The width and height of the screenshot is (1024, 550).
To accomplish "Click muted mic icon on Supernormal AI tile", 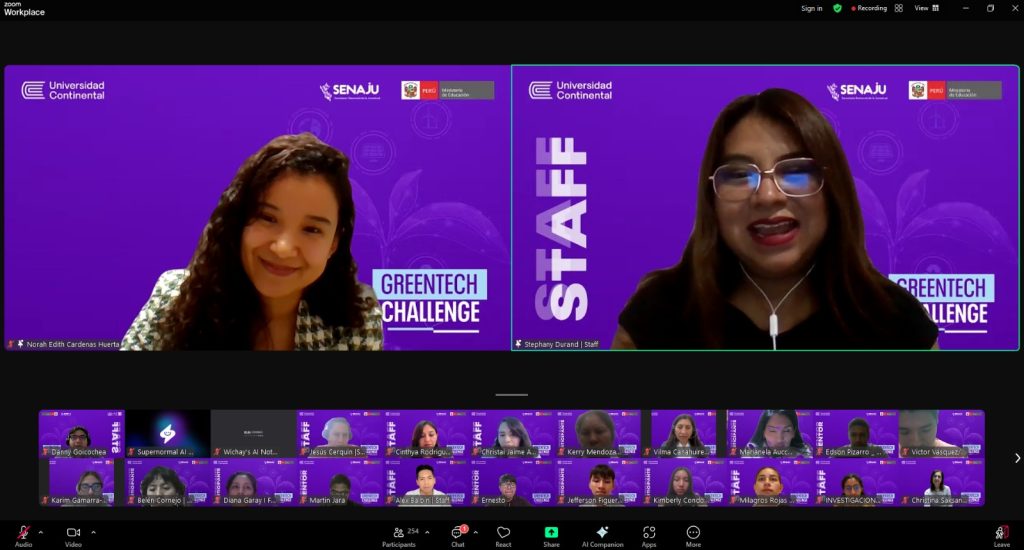I will 132,451.
